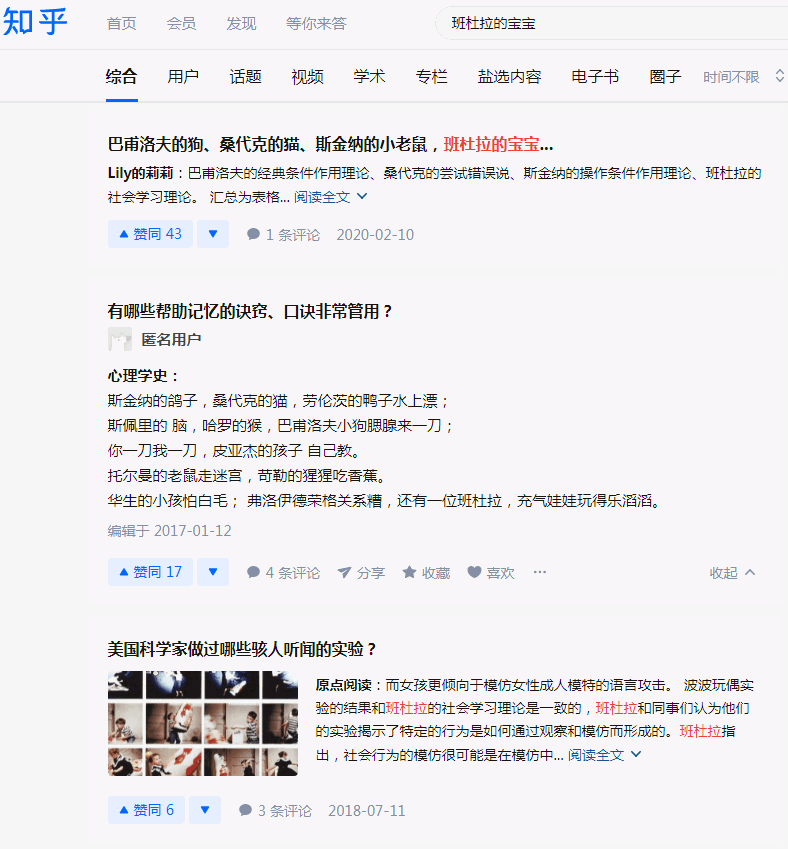Image resolution: width=788 pixels, height=849 pixels.
Task: Upvote with 赞同 6 button
Action: [x=146, y=810]
